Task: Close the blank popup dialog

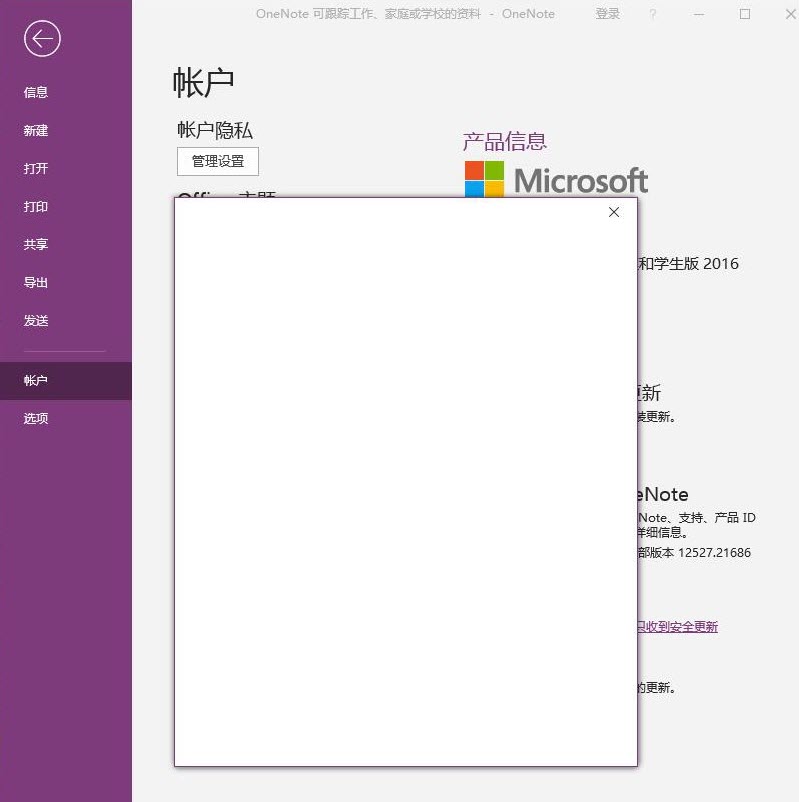Action: (x=614, y=212)
